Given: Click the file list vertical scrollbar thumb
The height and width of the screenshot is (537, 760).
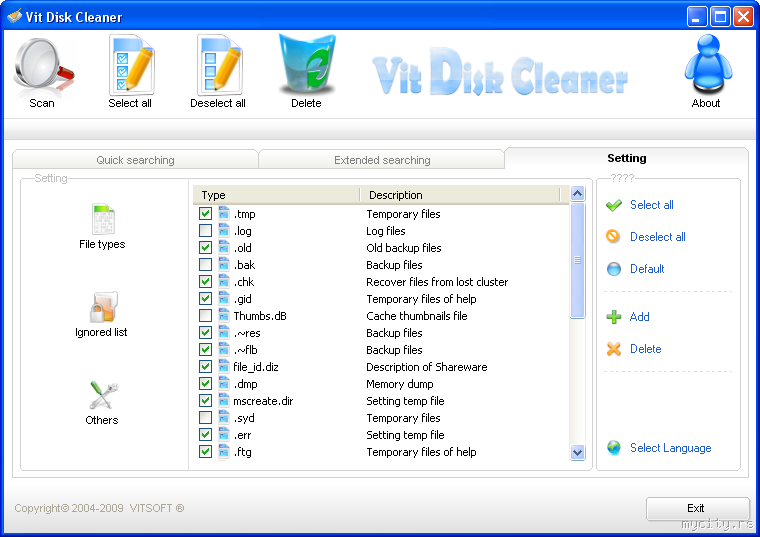Looking at the screenshot, I should pos(577,260).
